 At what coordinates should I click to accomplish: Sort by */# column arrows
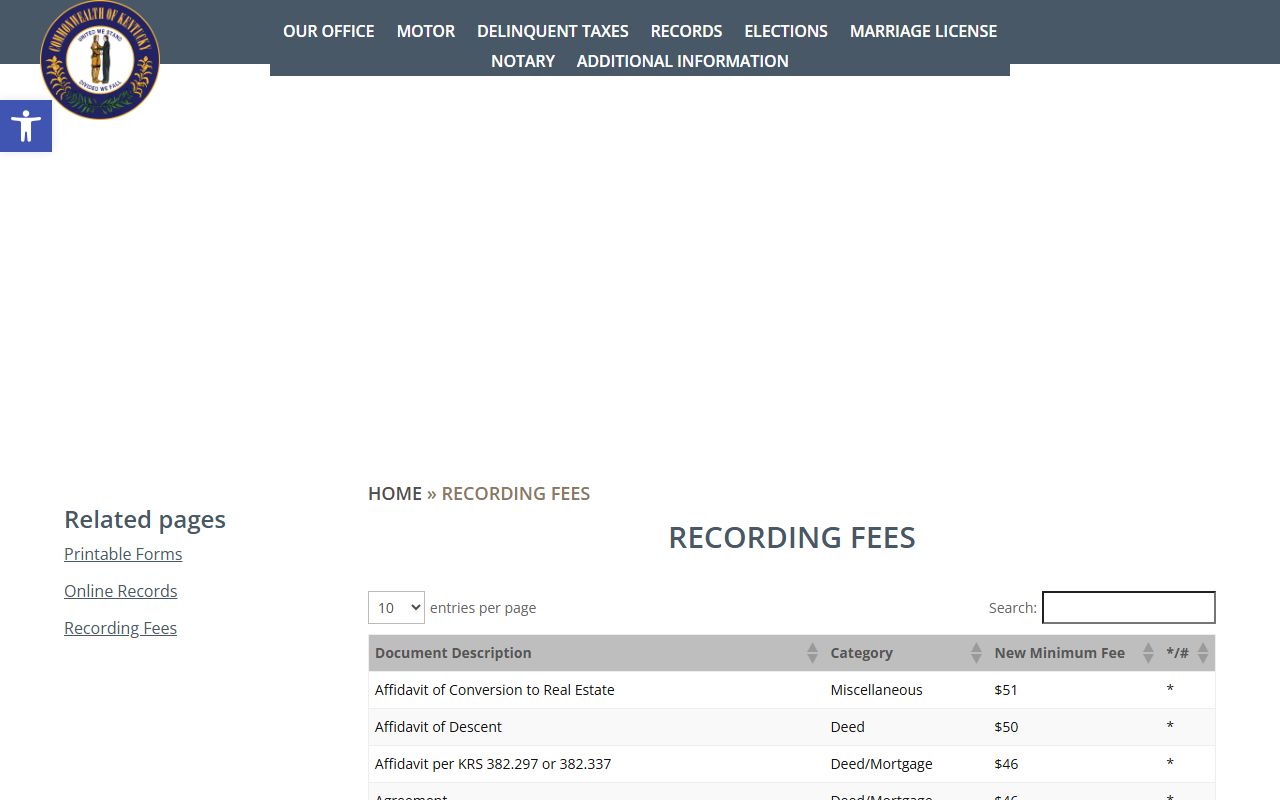click(x=1203, y=653)
